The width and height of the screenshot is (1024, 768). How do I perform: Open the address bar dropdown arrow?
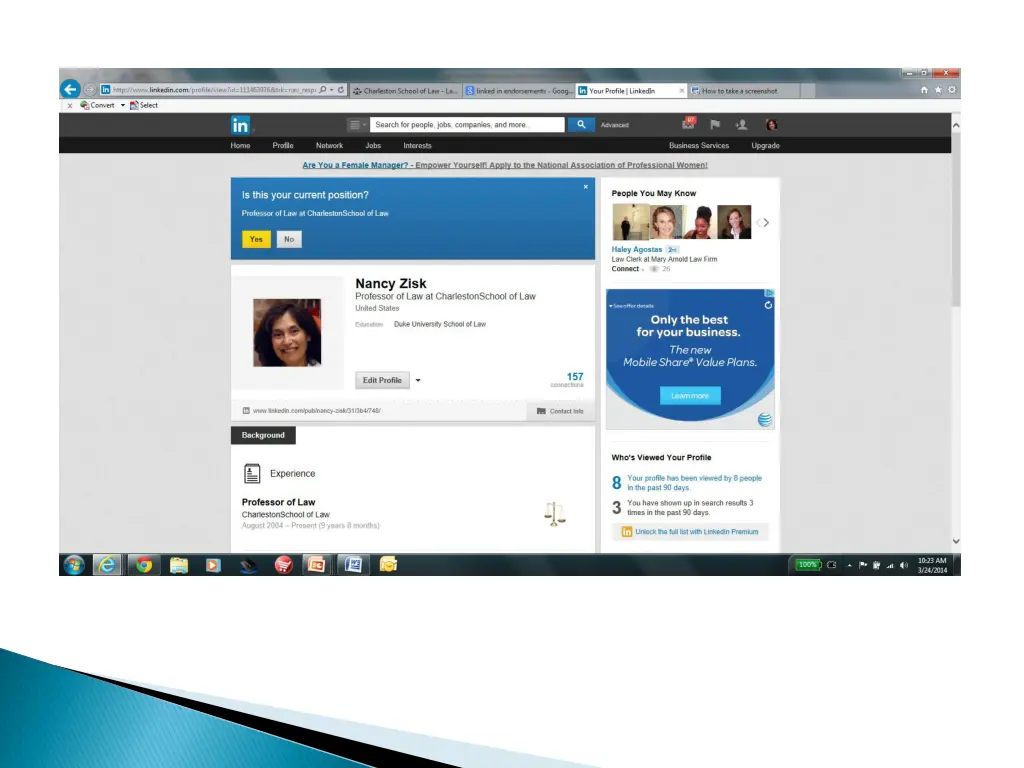tap(332, 90)
